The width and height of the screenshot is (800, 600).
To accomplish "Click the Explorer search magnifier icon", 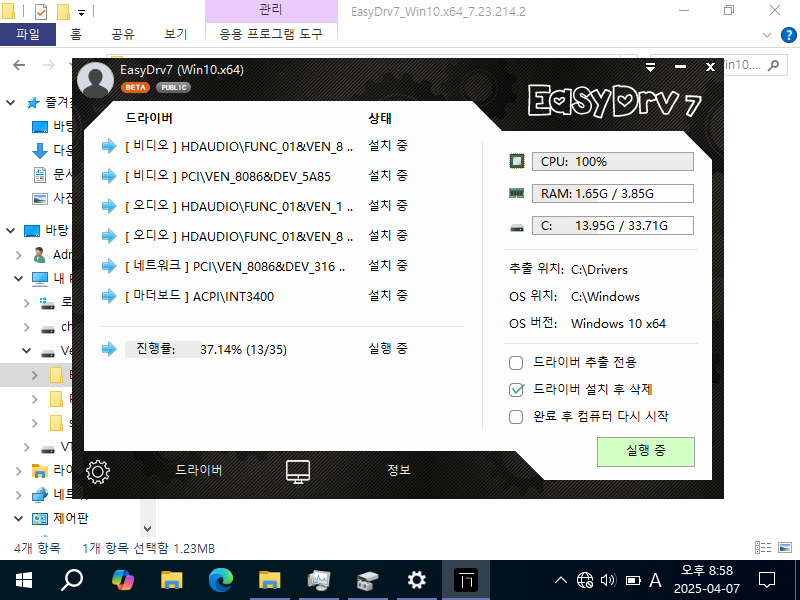I will point(774,65).
